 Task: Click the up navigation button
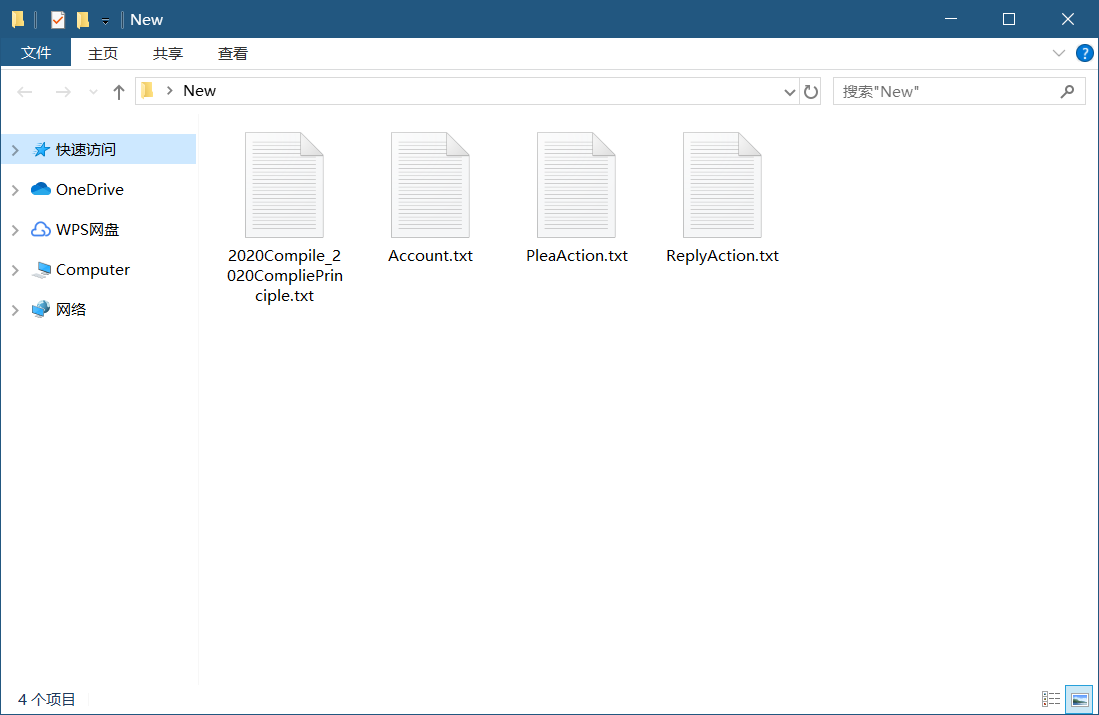117,90
